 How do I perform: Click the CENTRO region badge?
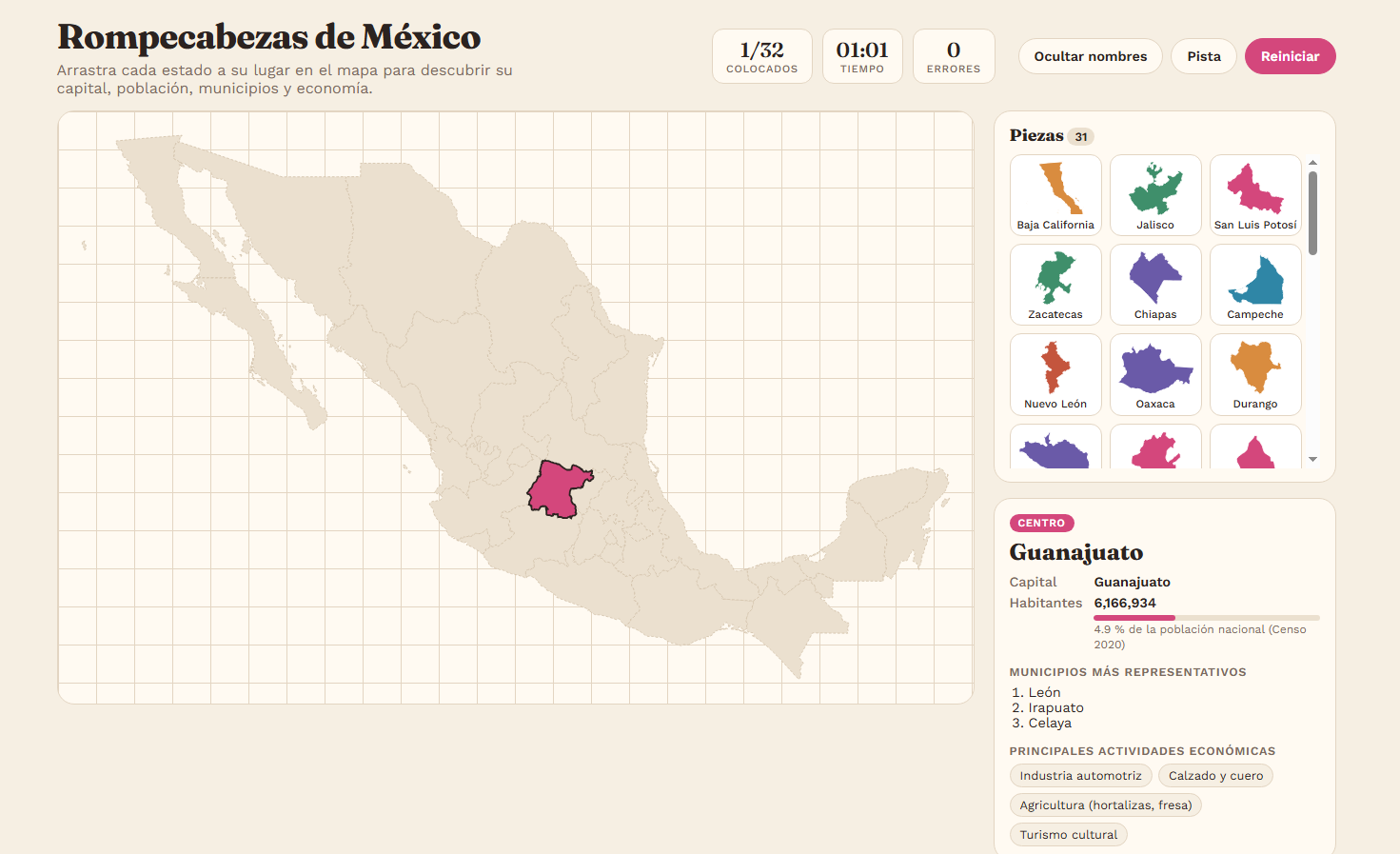[1041, 523]
